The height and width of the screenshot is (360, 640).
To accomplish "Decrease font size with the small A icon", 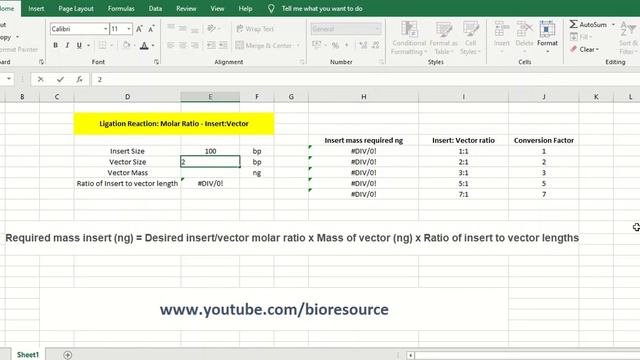I will pos(151,29).
